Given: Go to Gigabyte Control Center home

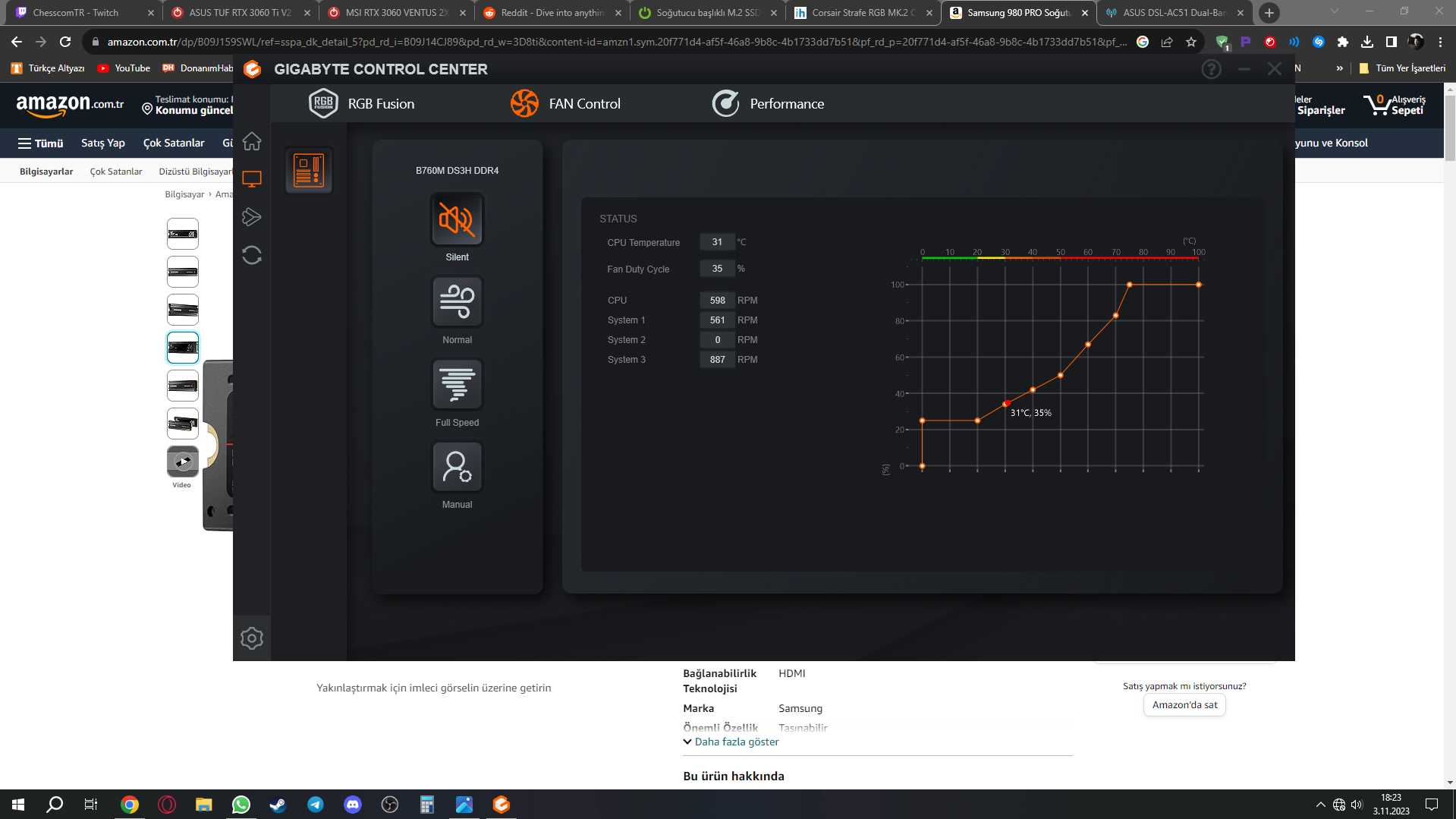Looking at the screenshot, I should click(252, 142).
